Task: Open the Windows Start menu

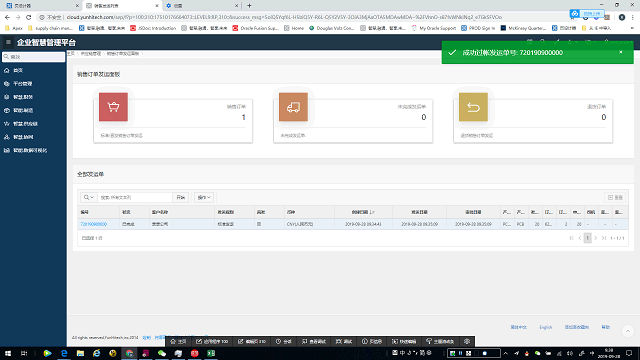Action: click(x=8, y=353)
